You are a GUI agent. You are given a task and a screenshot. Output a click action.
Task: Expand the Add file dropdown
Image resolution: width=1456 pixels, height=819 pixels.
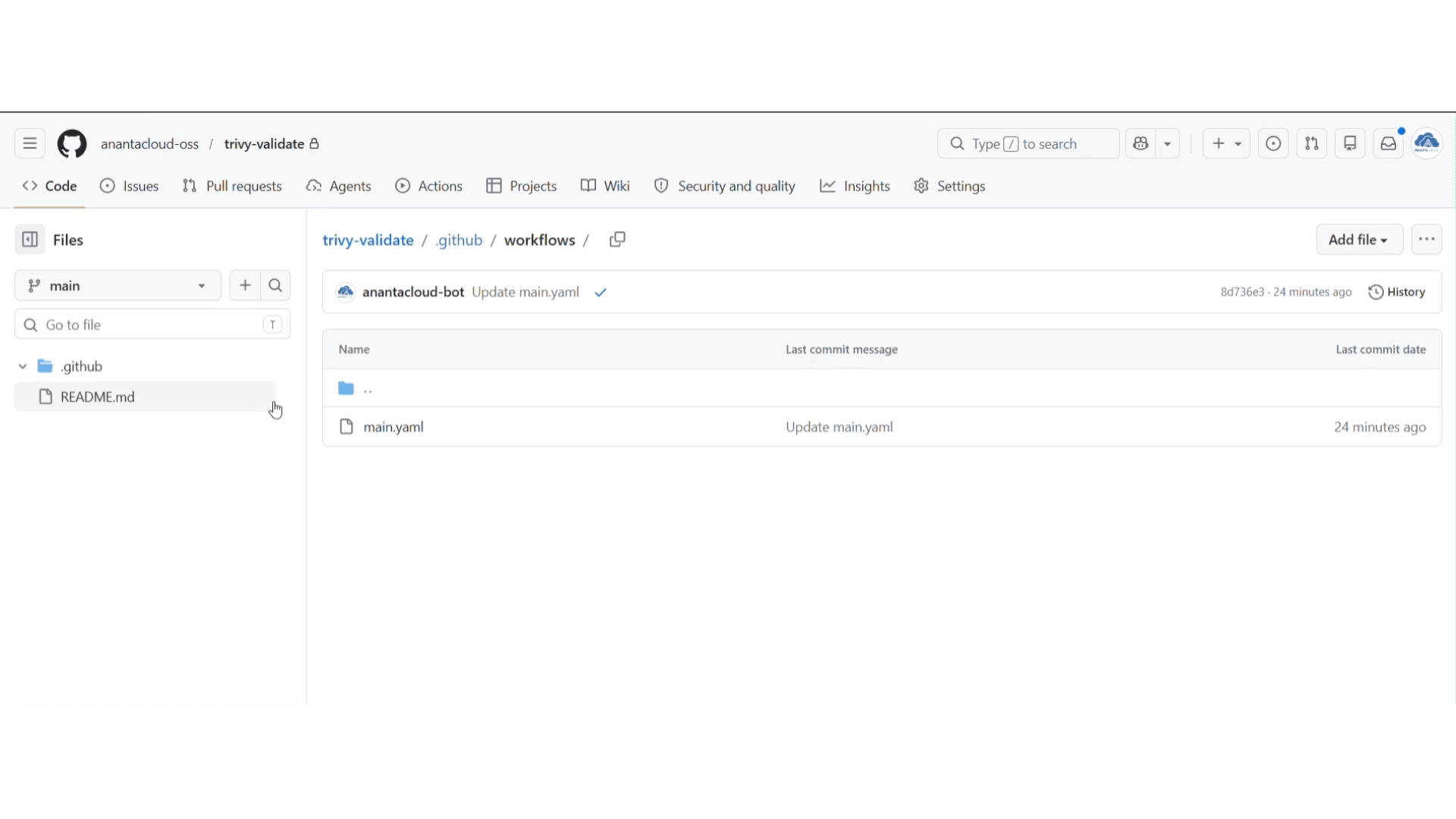1358,240
